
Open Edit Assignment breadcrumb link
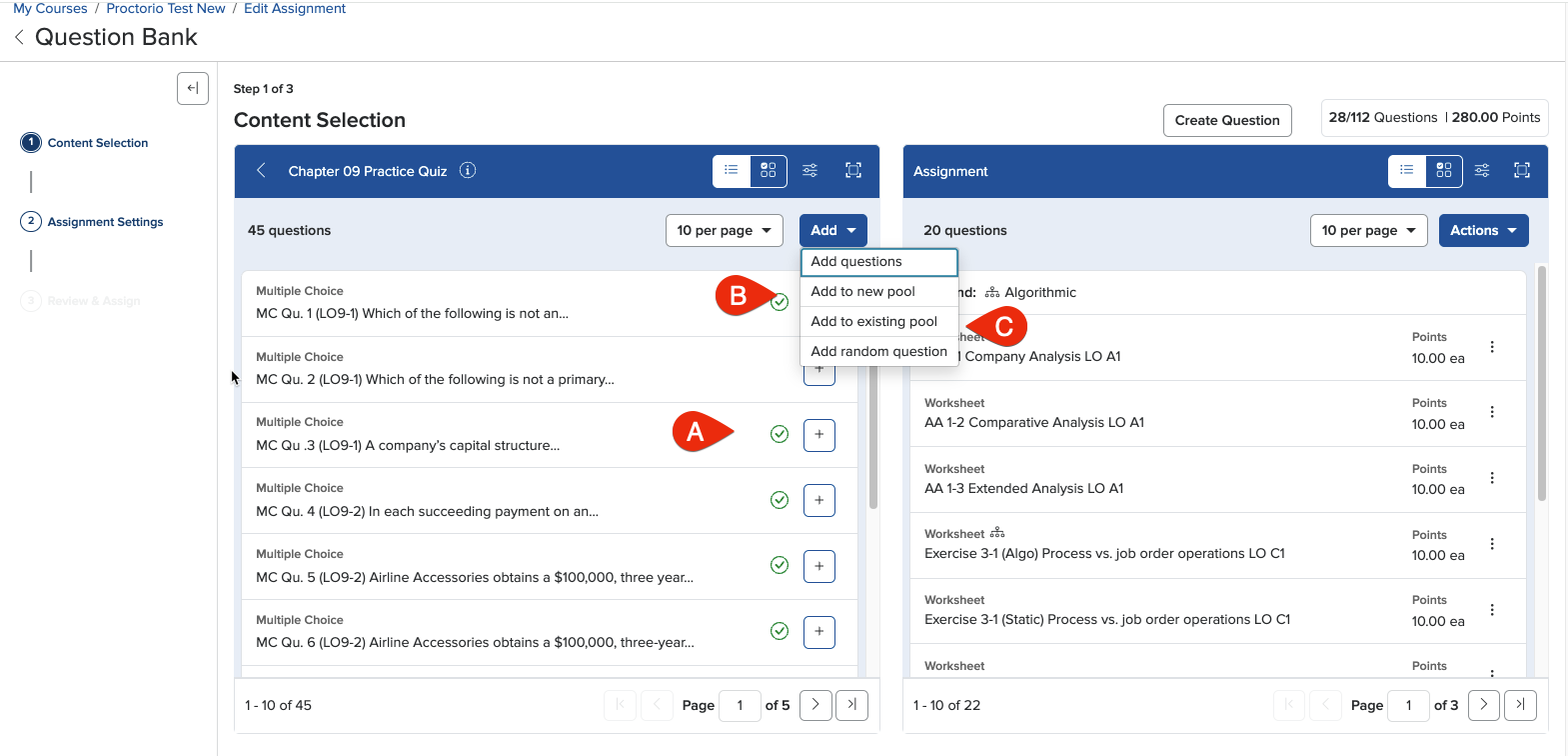click(295, 8)
